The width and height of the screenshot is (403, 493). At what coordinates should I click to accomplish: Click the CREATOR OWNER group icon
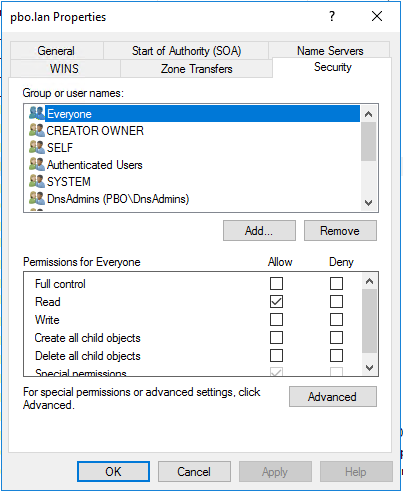click(x=37, y=130)
